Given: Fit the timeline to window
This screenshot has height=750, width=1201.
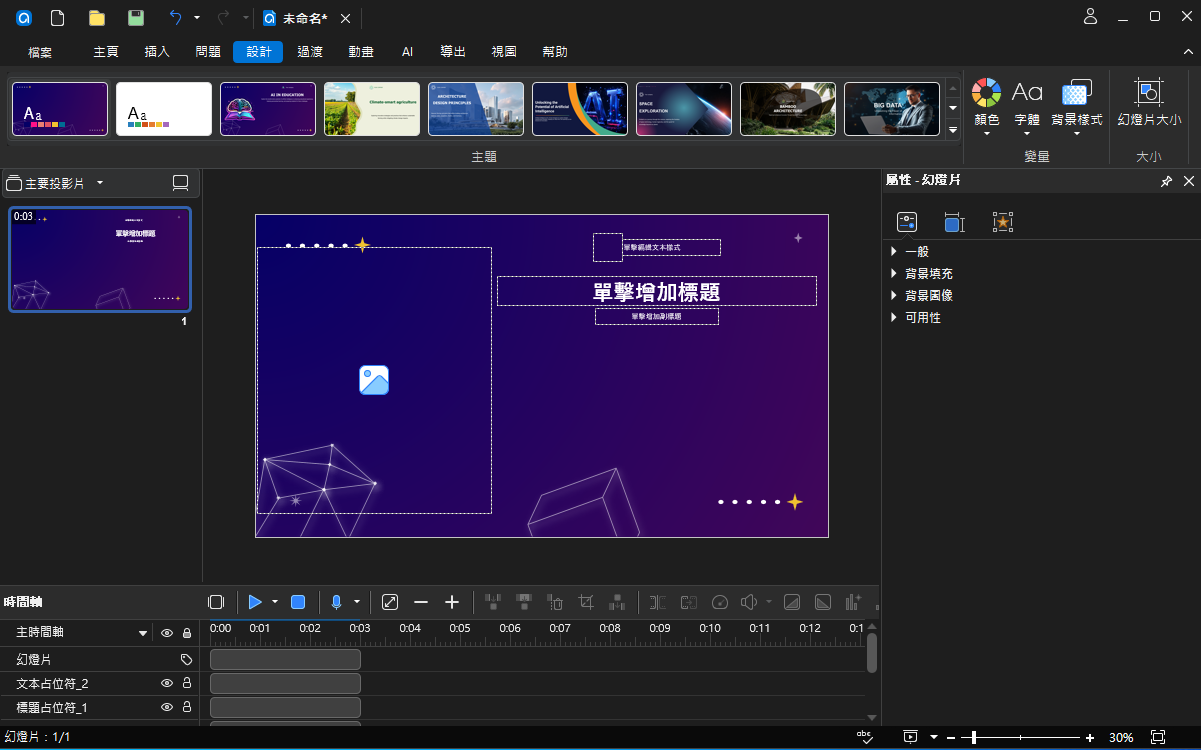Looking at the screenshot, I should [x=390, y=602].
